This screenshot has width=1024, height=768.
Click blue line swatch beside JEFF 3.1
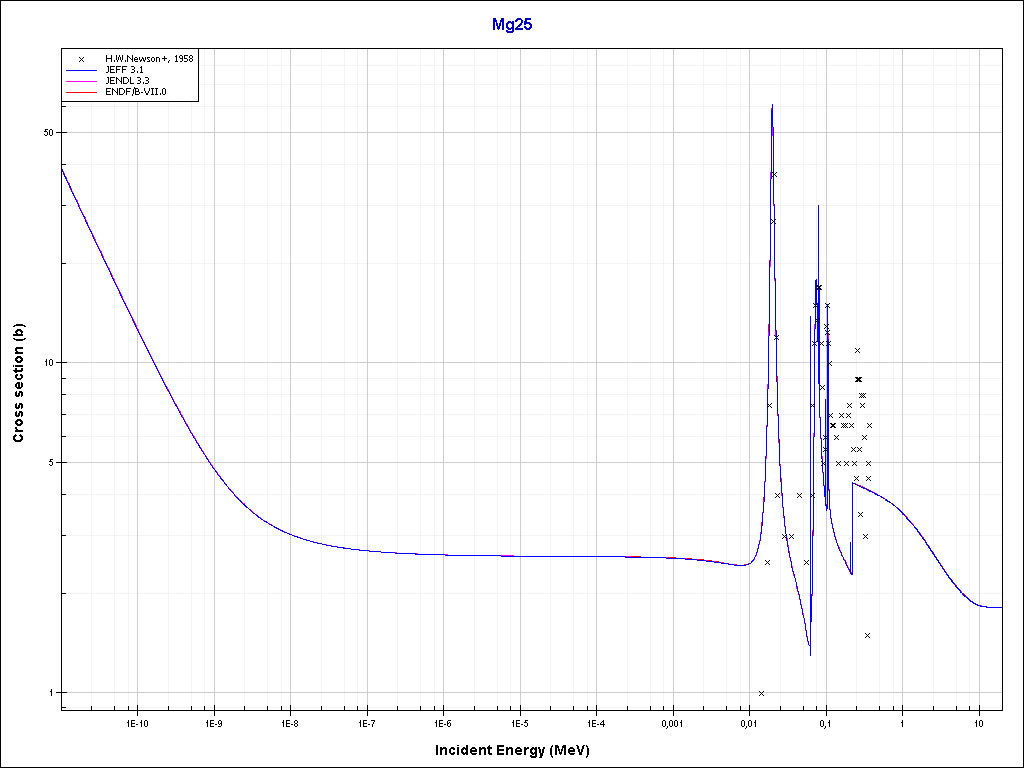[81, 70]
